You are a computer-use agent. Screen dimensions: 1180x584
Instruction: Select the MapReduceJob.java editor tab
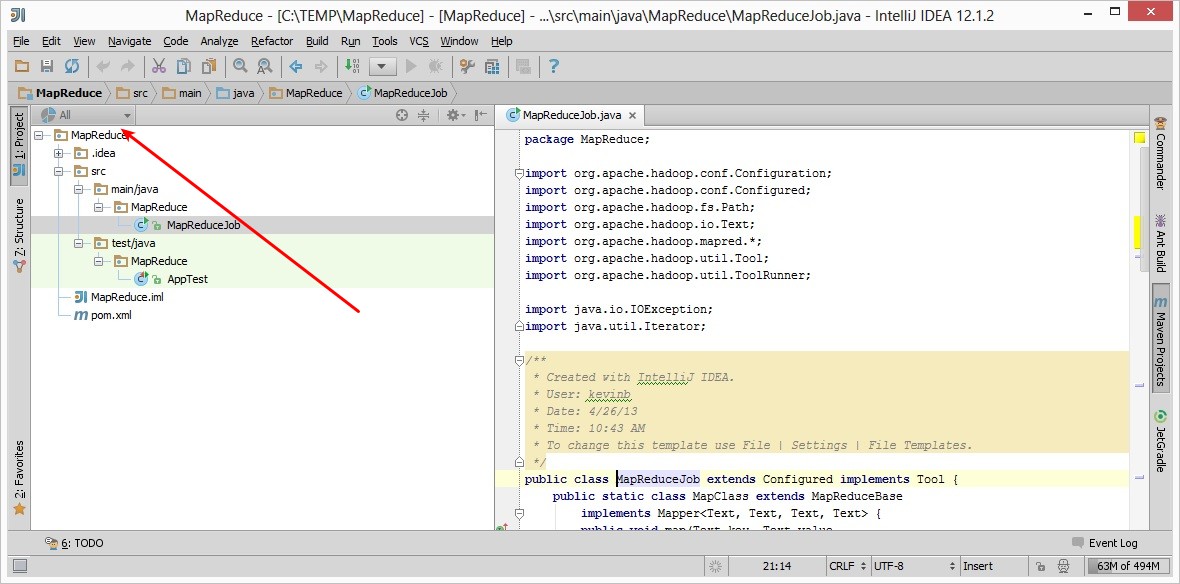(572, 115)
